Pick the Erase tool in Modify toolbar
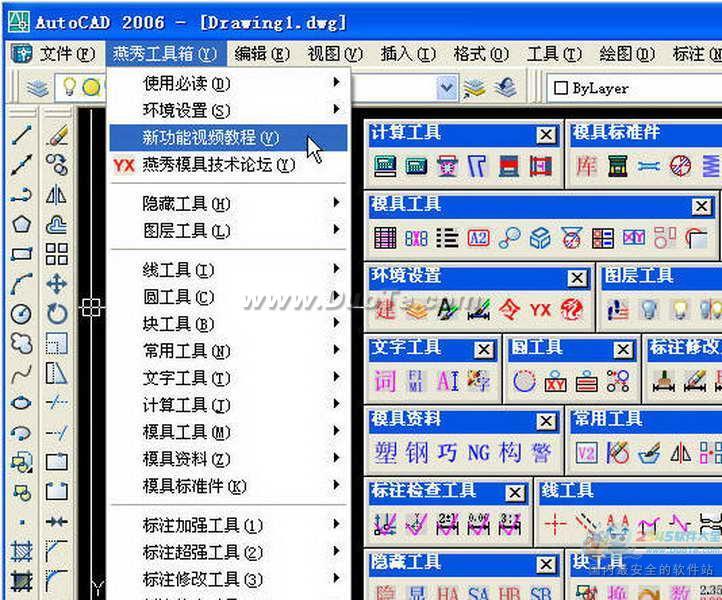The width and height of the screenshot is (722, 600). point(57,135)
